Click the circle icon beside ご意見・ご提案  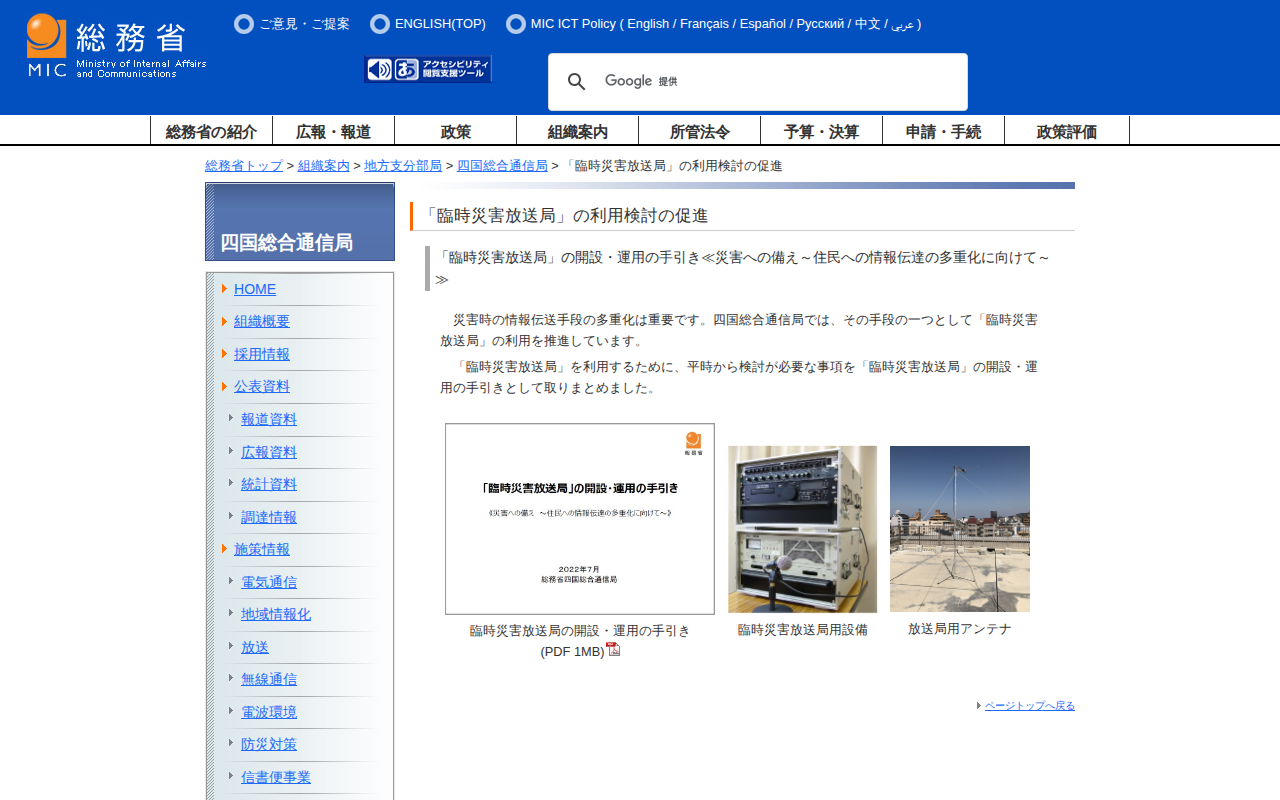244,24
